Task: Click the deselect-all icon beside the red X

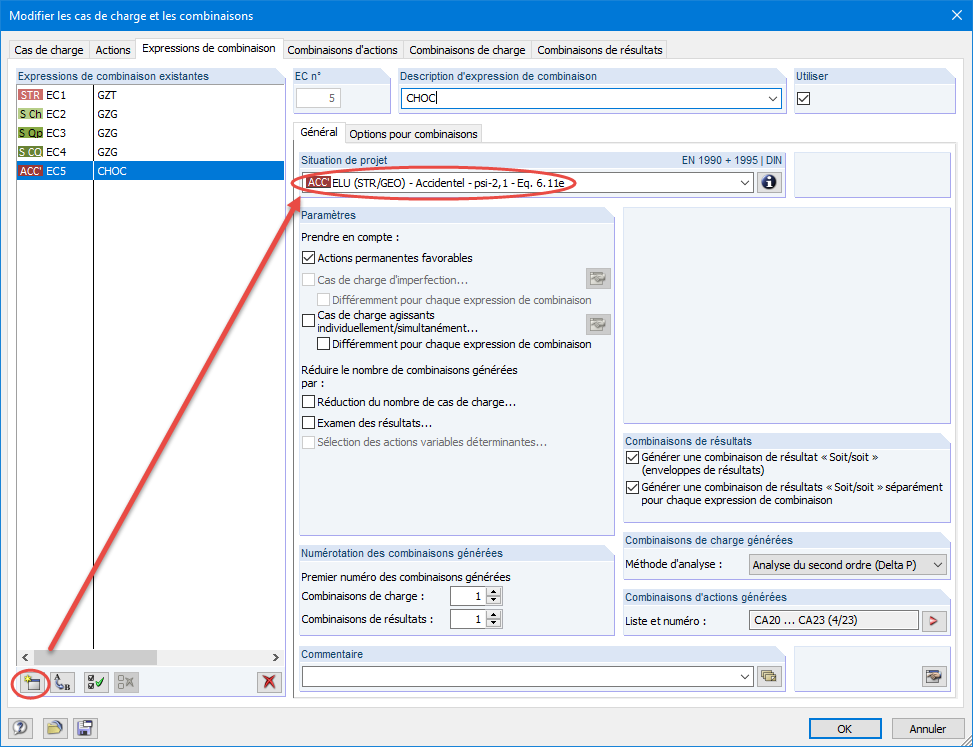Action: tap(126, 682)
